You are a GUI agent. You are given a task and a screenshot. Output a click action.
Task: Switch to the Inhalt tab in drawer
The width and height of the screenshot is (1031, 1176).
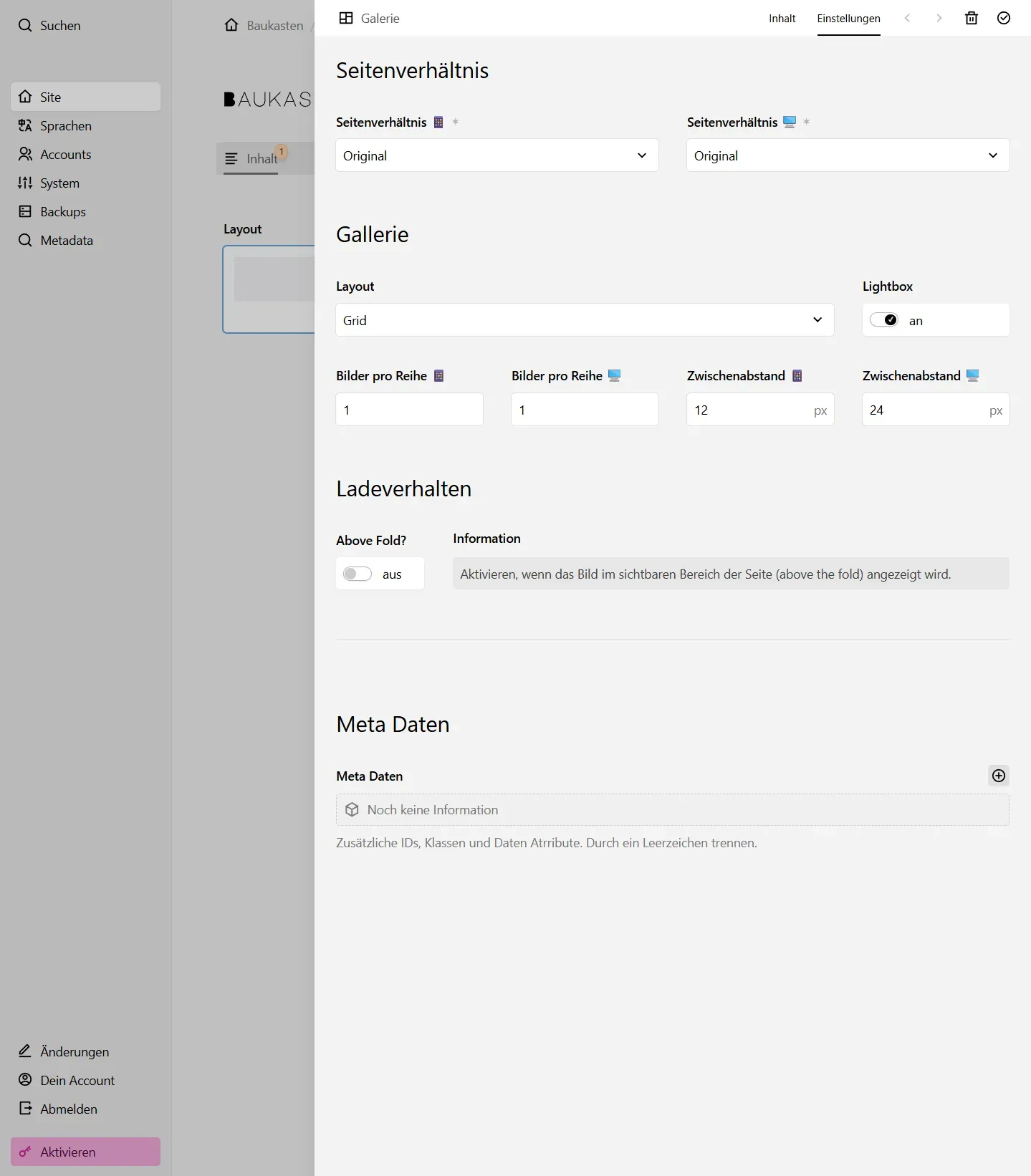coord(782,19)
